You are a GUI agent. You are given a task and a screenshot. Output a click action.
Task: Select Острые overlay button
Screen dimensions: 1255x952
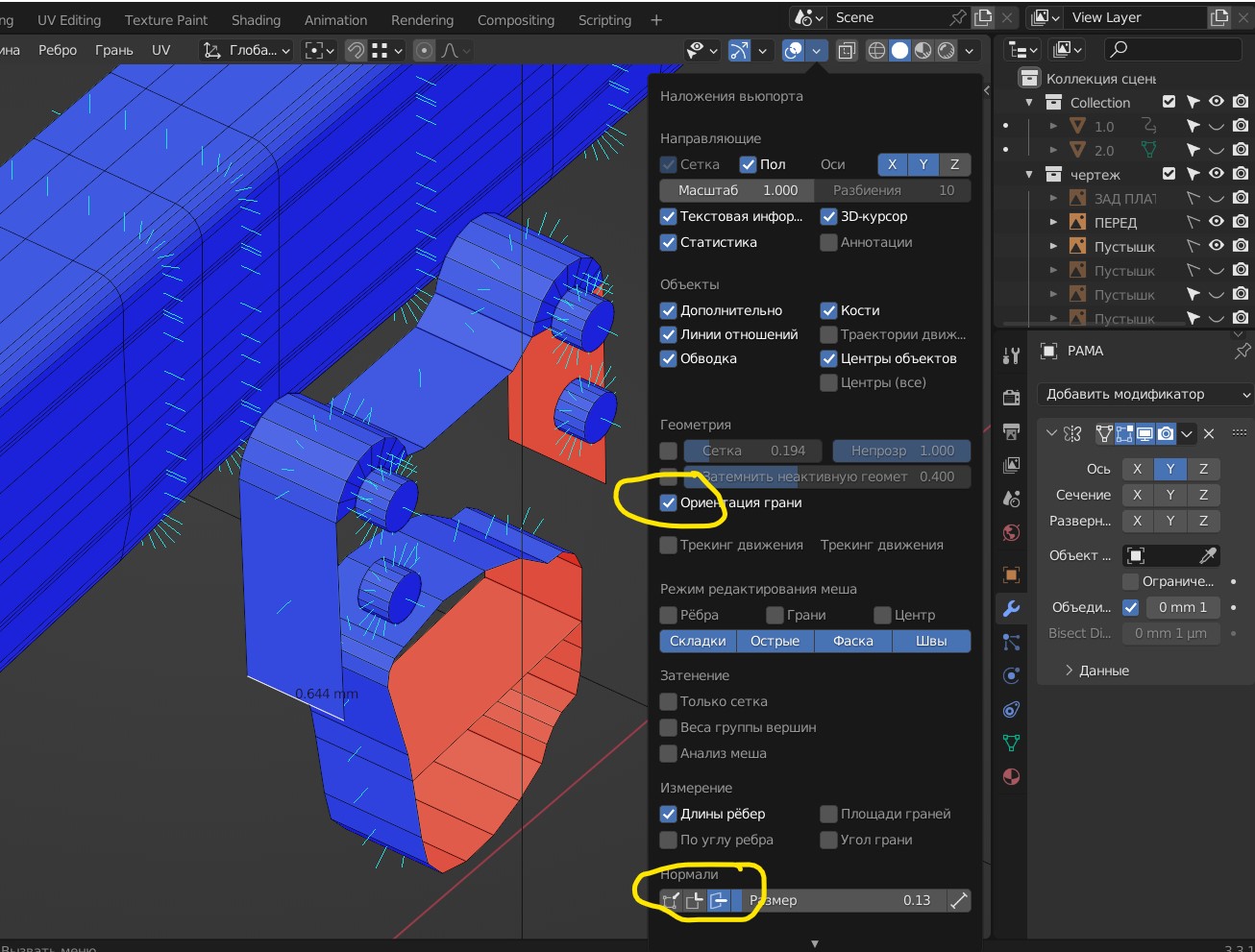pyautogui.click(x=775, y=641)
